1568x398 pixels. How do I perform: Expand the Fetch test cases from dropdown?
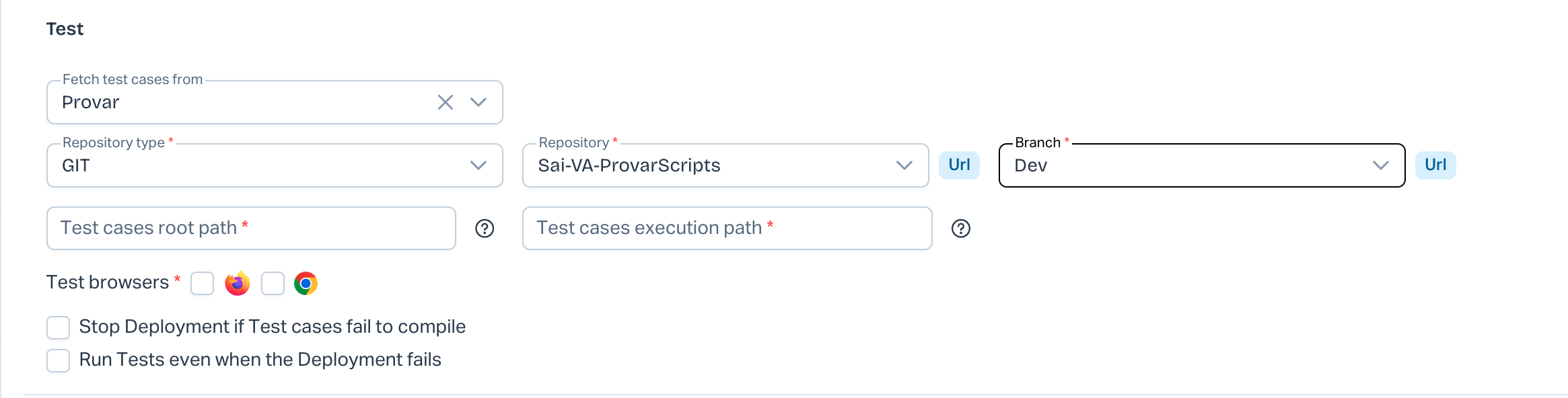pyautogui.click(x=478, y=102)
